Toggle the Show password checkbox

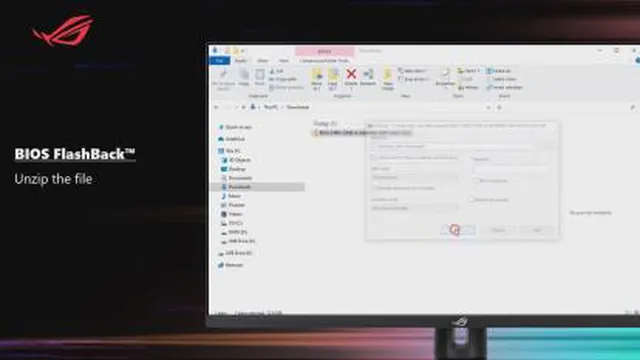[x=476, y=180]
